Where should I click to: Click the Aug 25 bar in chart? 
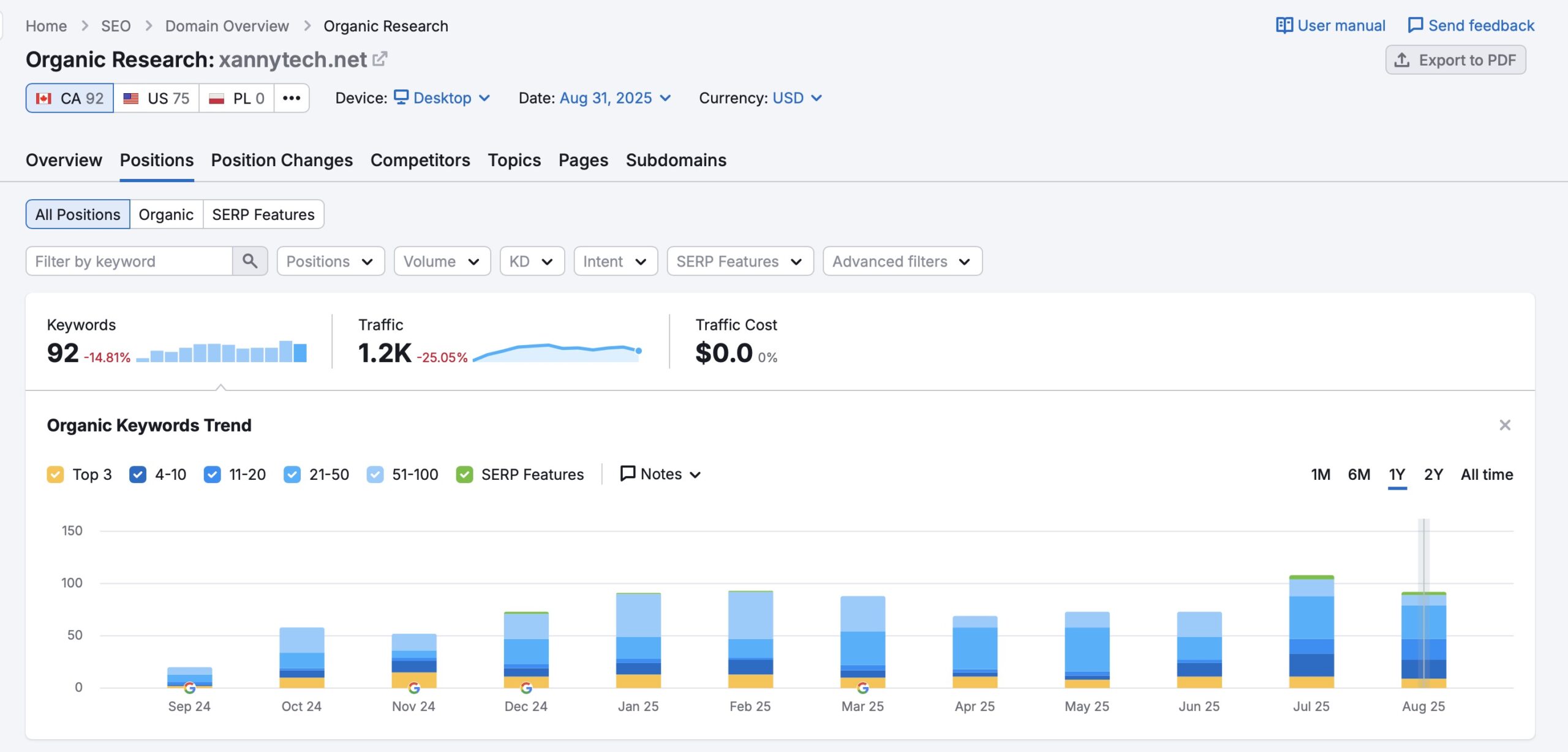click(x=1423, y=640)
